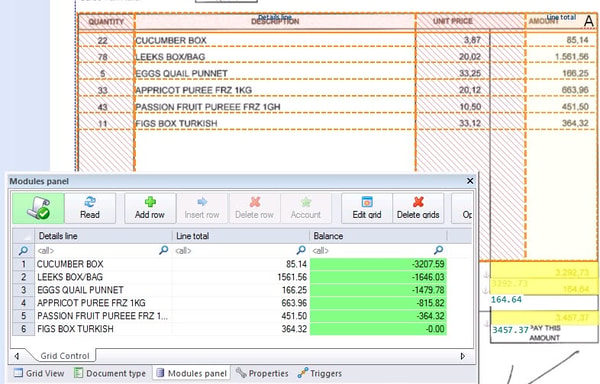Click the QUANTITY column header on invoice
Screen dimensions: 600x384
(106, 22)
